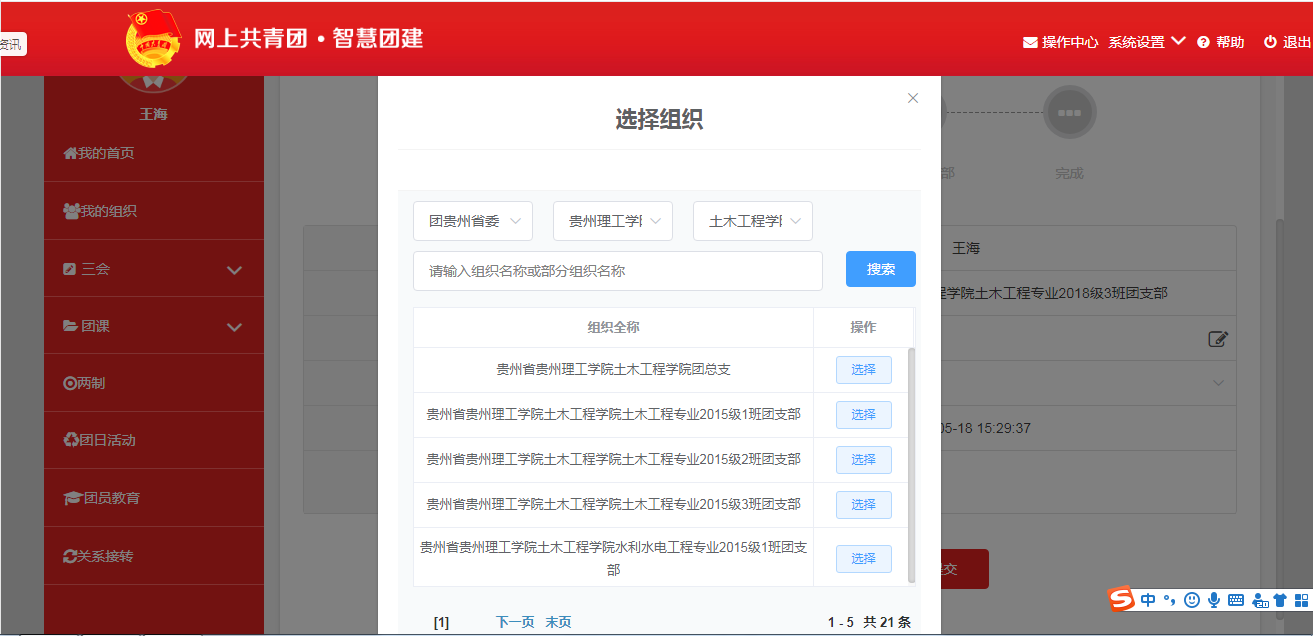Open the 贵州理工学院 organization dropdown
The image size is (1313, 636).
tap(613, 221)
